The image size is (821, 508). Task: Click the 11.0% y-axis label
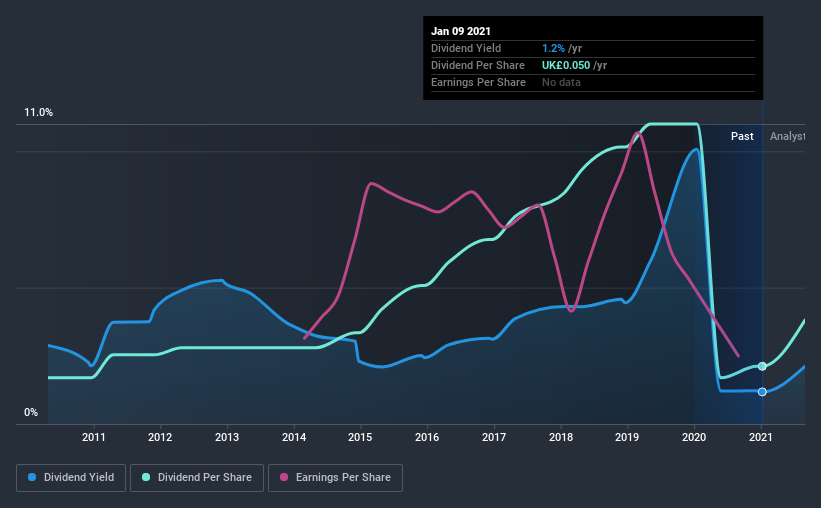tap(39, 113)
